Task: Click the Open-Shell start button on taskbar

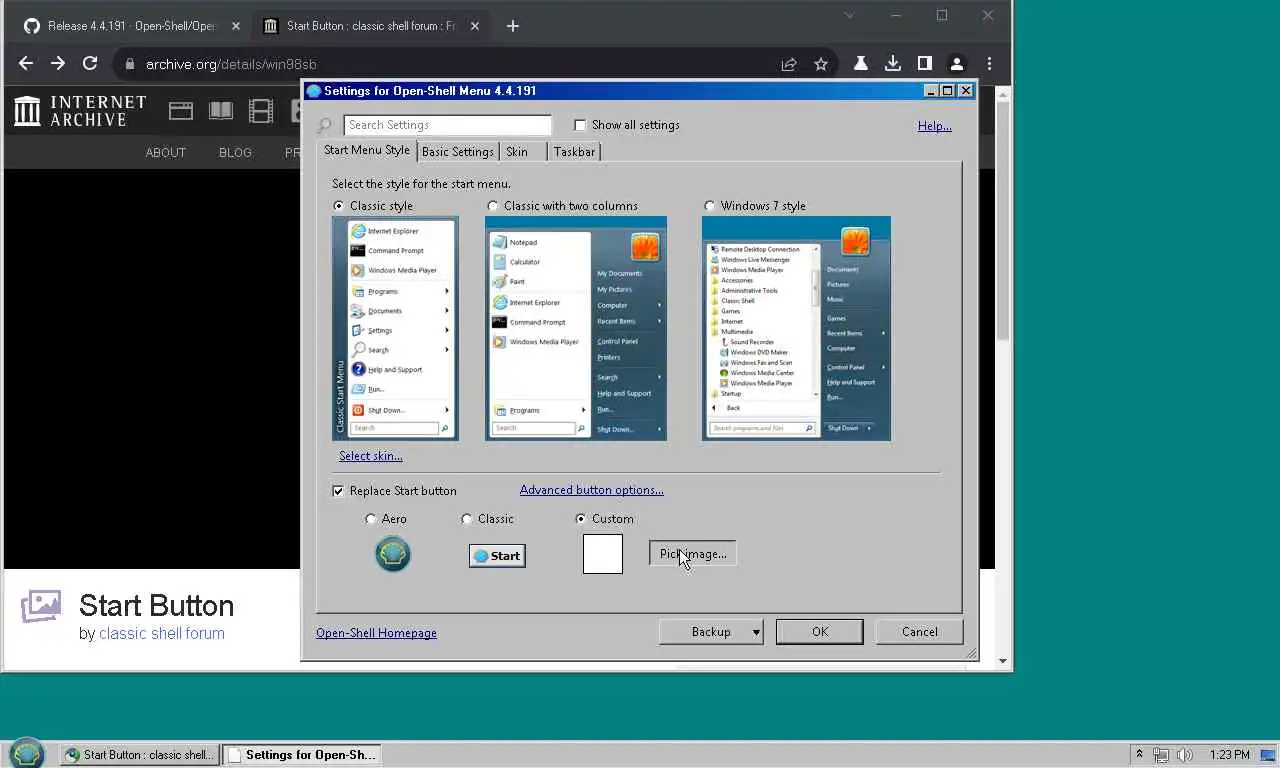Action: coord(26,754)
